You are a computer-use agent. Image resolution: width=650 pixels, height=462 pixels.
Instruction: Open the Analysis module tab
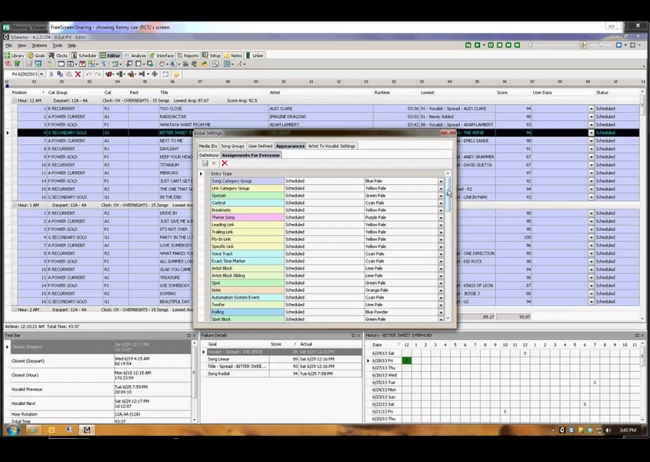[x=136, y=55]
